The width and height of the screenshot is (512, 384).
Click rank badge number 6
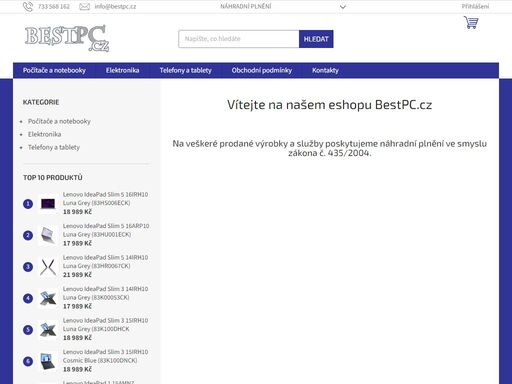[x=28, y=361]
